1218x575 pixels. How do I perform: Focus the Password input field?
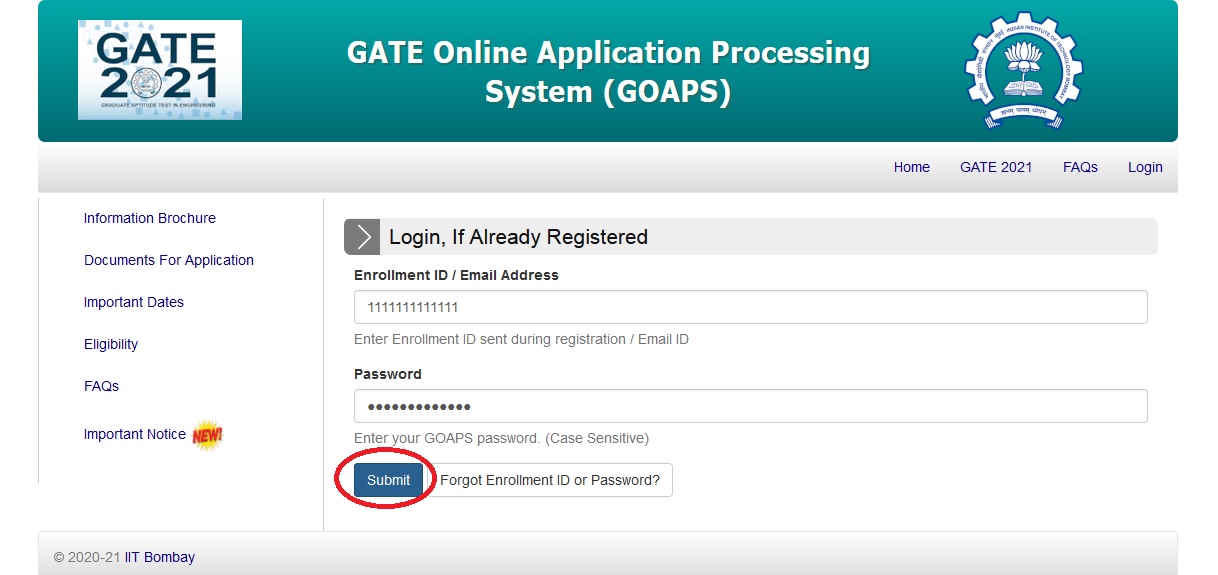(x=751, y=406)
